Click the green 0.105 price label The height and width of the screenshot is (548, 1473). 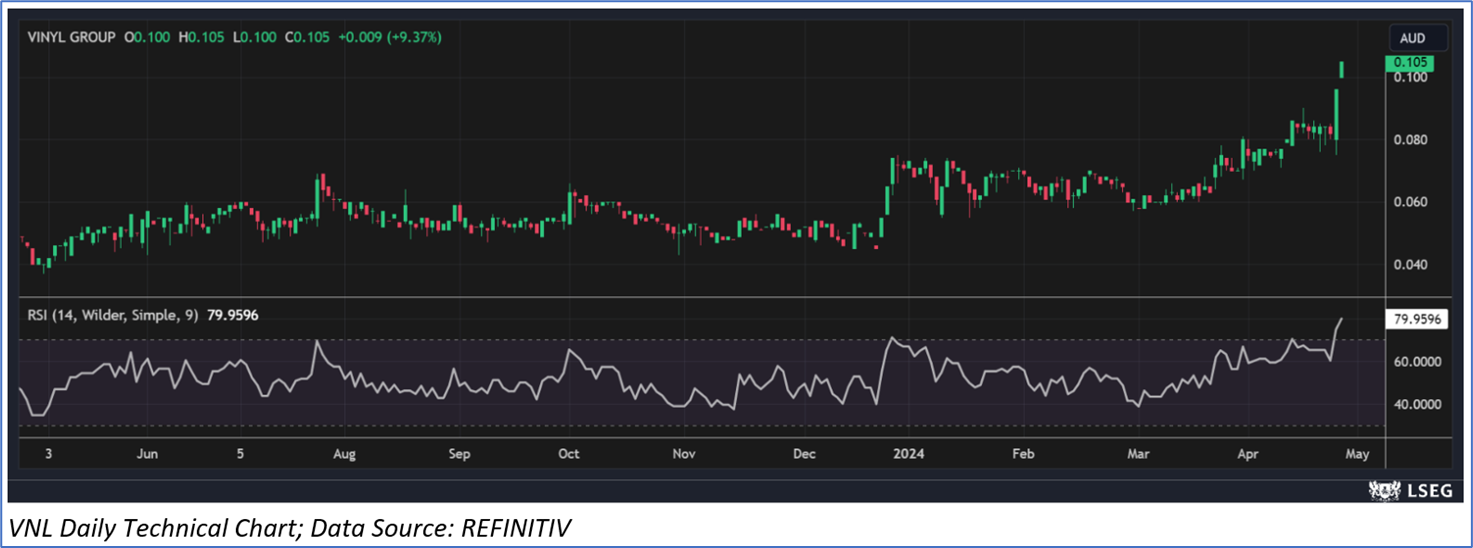click(x=1409, y=63)
